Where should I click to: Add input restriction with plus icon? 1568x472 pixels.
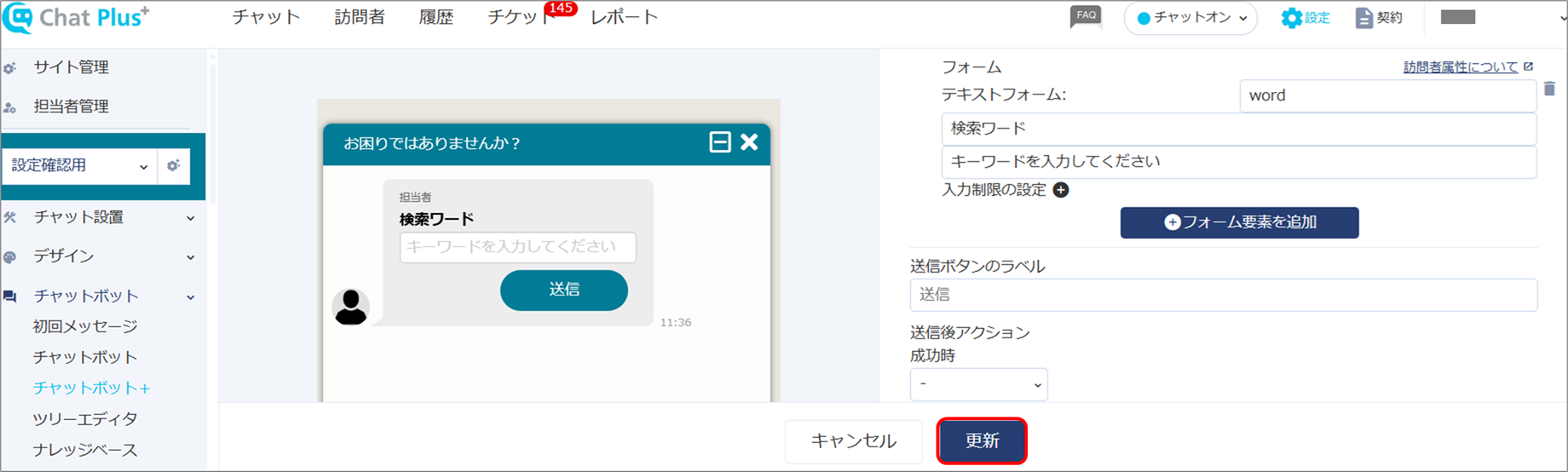point(1061,190)
